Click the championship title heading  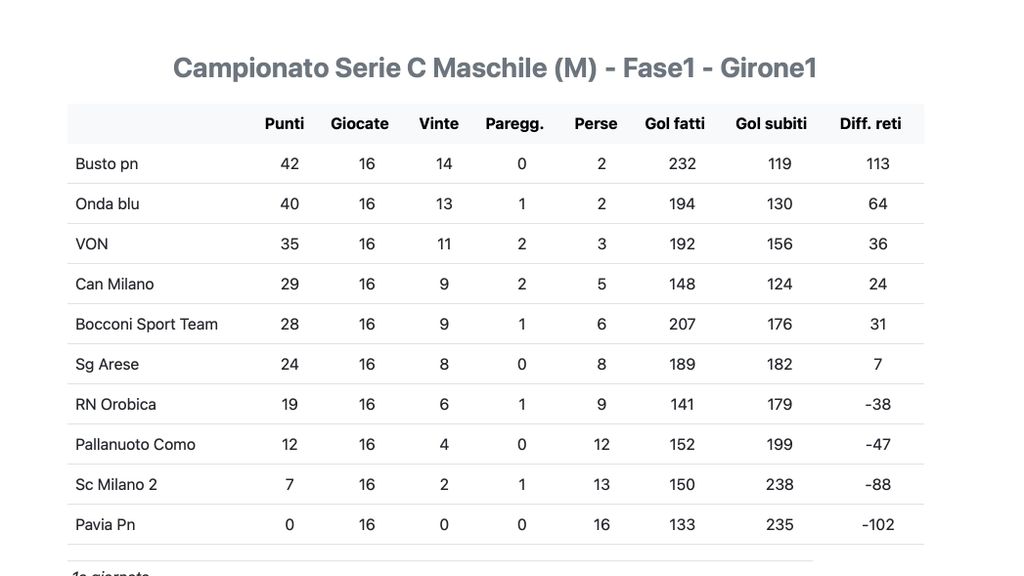pos(495,68)
